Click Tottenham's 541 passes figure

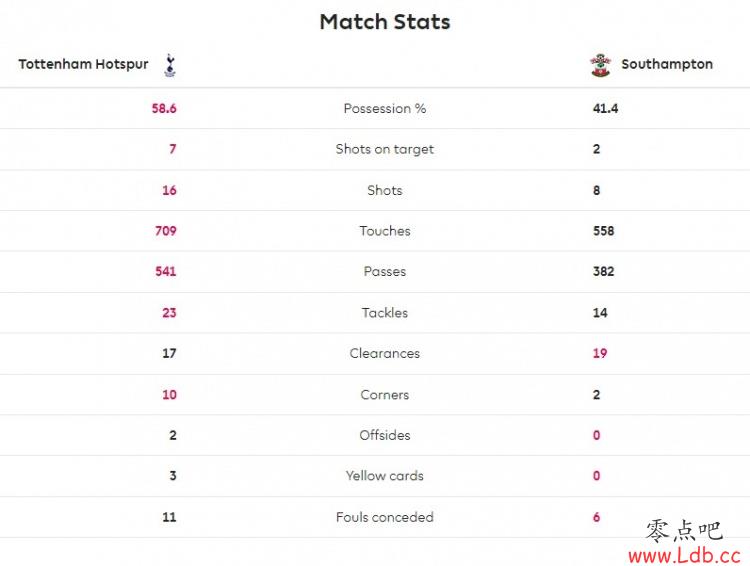click(x=165, y=272)
